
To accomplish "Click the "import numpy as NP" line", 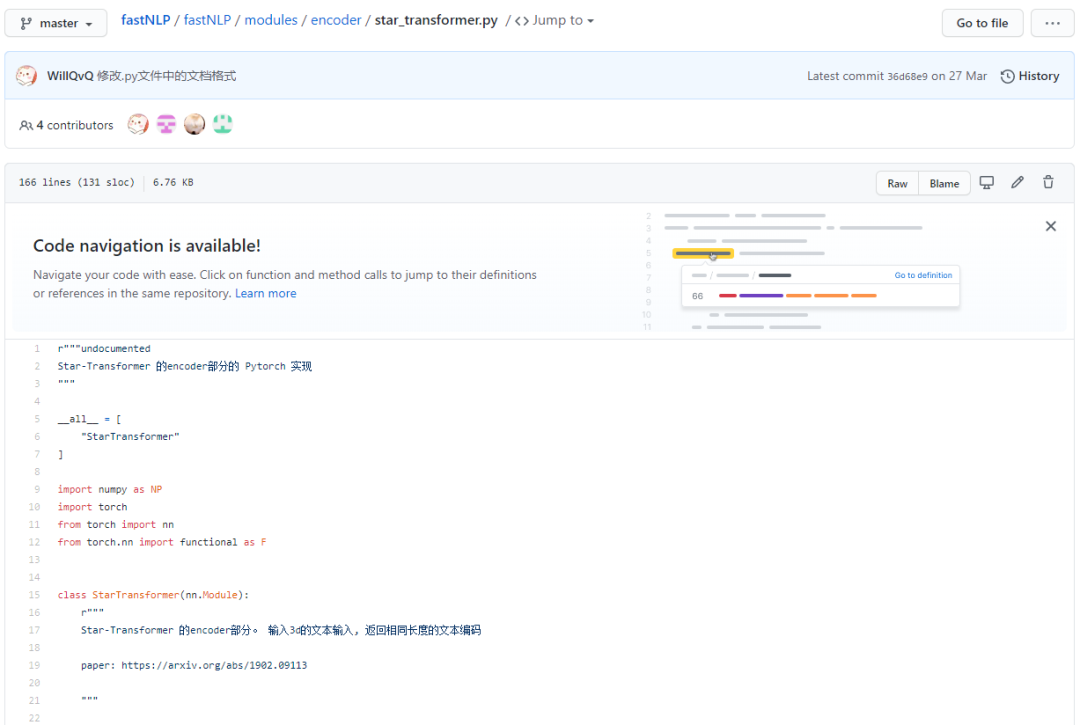I will (x=110, y=489).
